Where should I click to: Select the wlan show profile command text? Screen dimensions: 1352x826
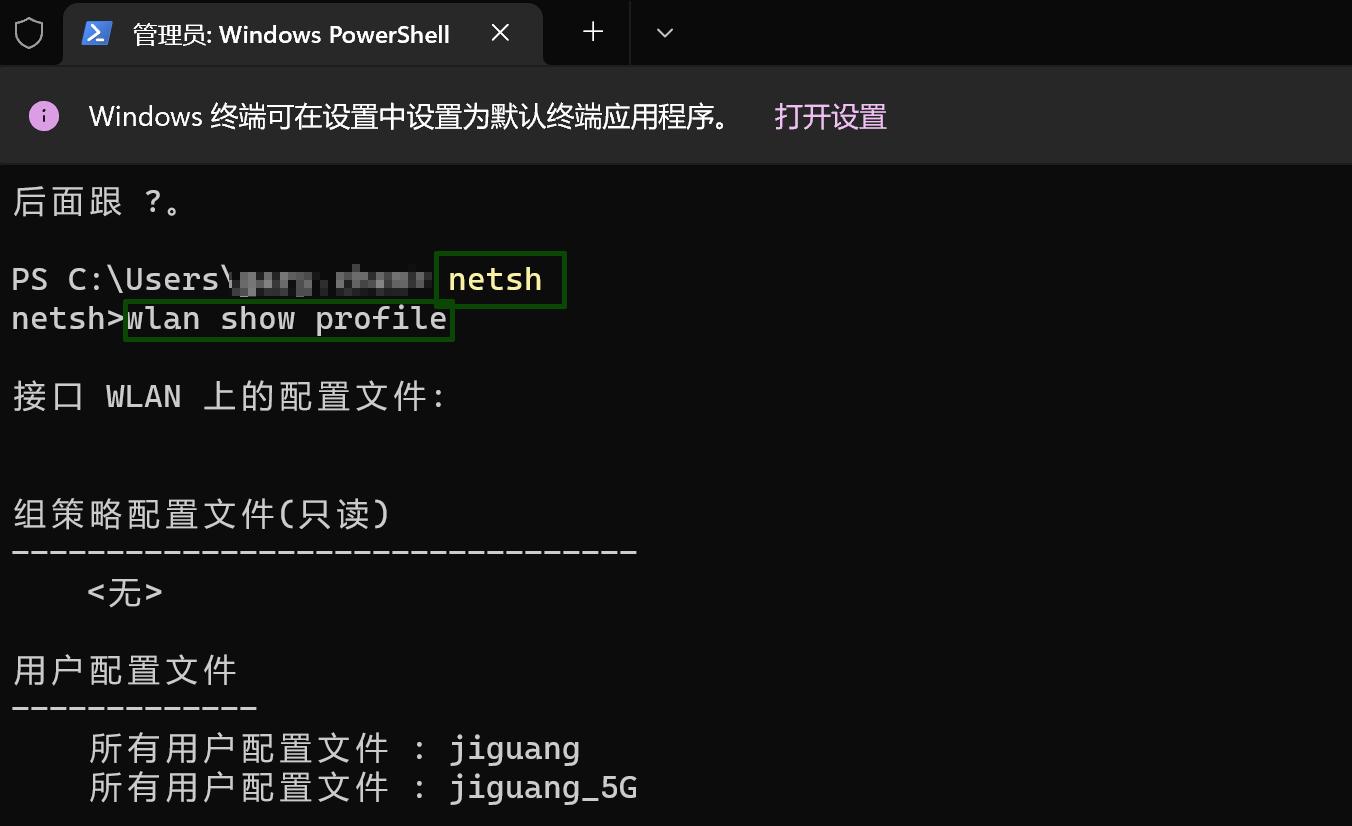tap(287, 318)
